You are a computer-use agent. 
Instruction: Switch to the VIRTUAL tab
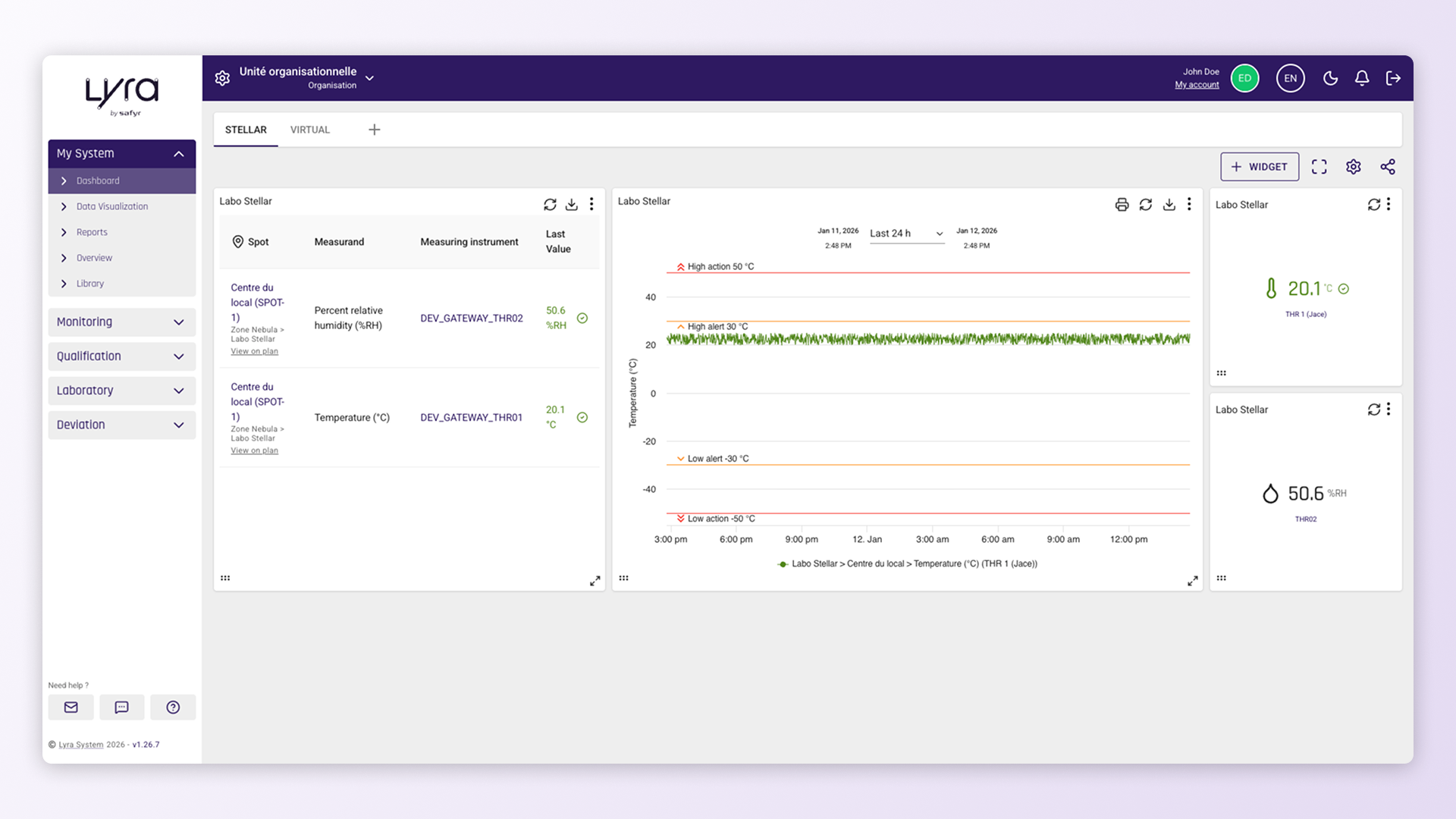(x=310, y=130)
